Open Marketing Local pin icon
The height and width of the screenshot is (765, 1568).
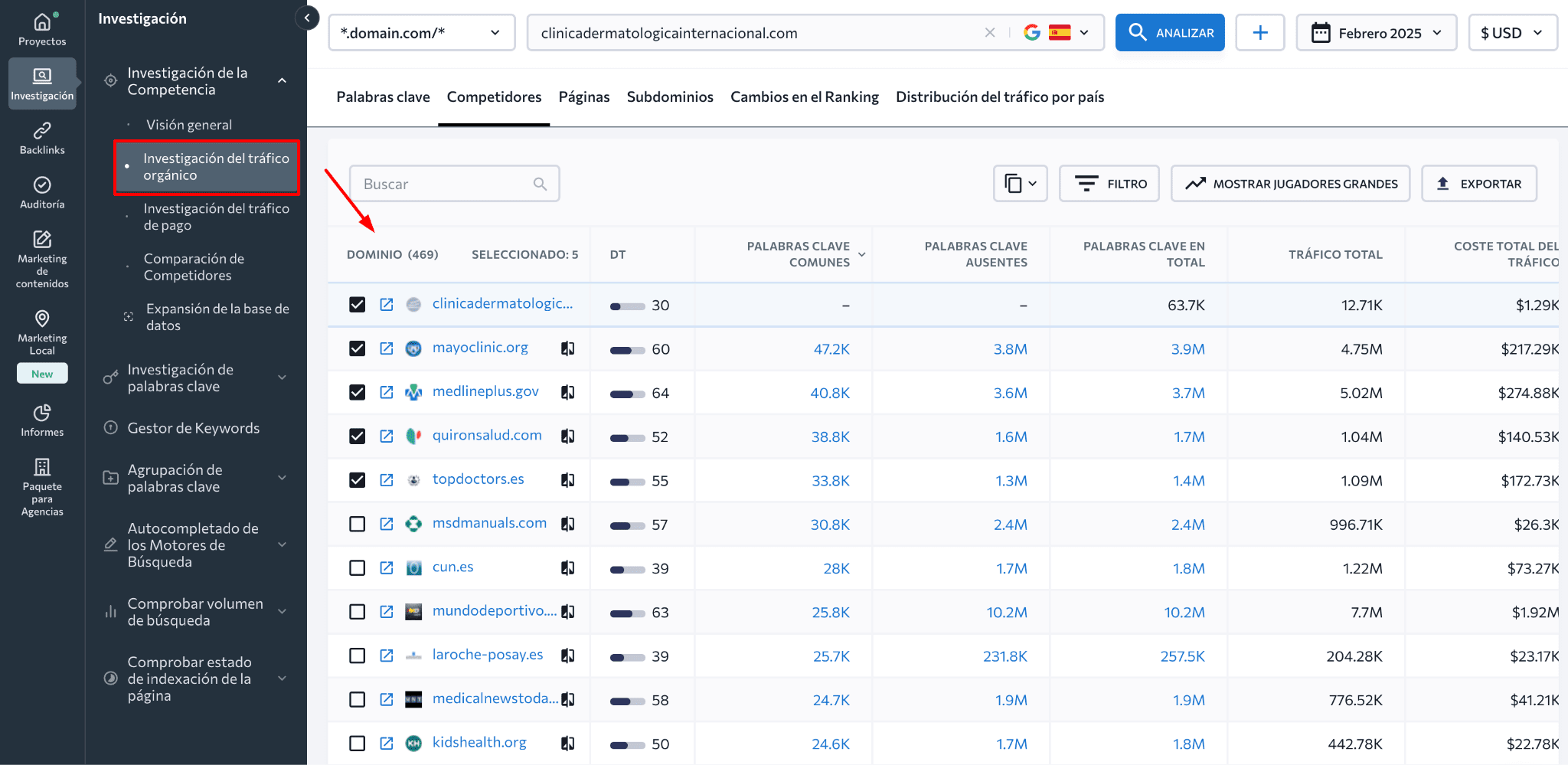click(x=42, y=318)
